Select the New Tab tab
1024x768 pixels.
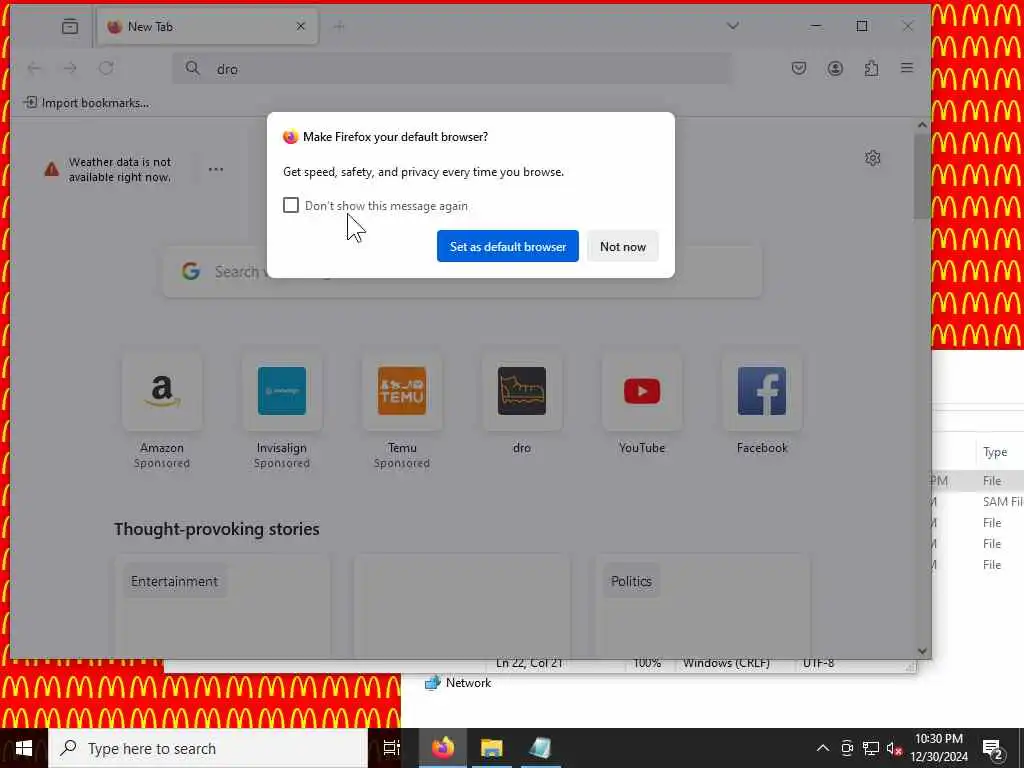[208, 26]
